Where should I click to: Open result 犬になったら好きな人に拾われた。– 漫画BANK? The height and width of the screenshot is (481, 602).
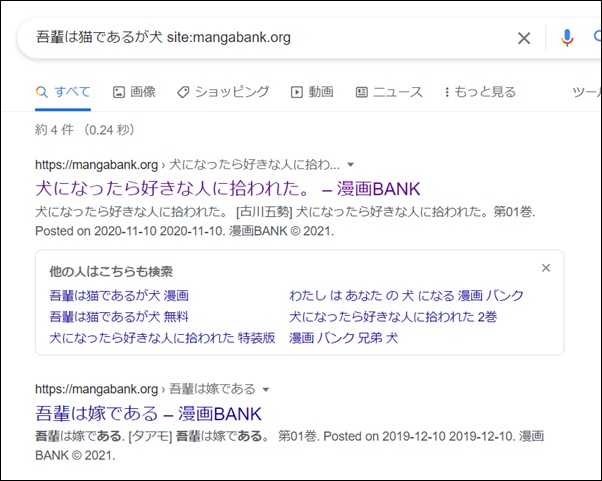click(228, 188)
